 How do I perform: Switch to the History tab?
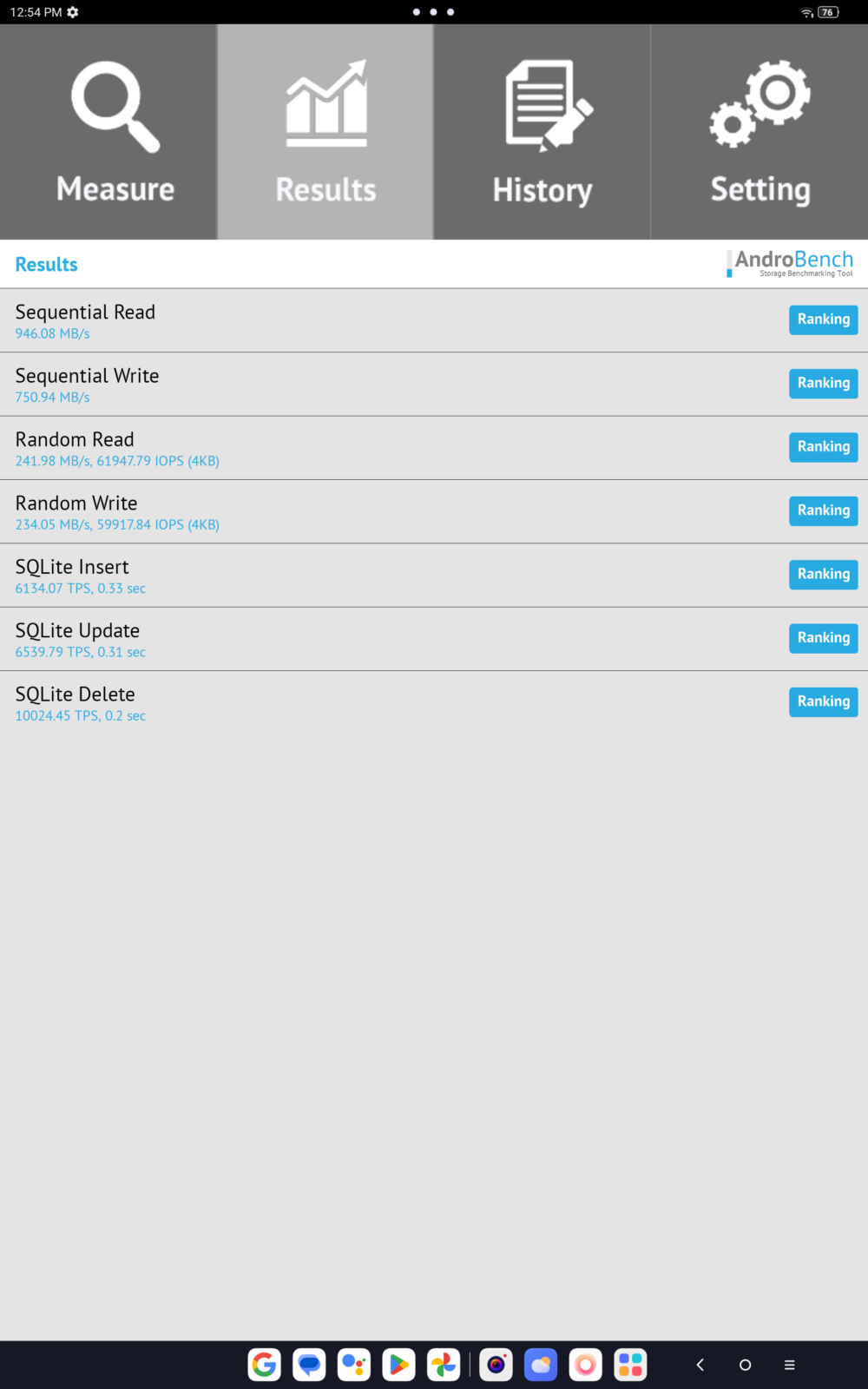[542, 132]
